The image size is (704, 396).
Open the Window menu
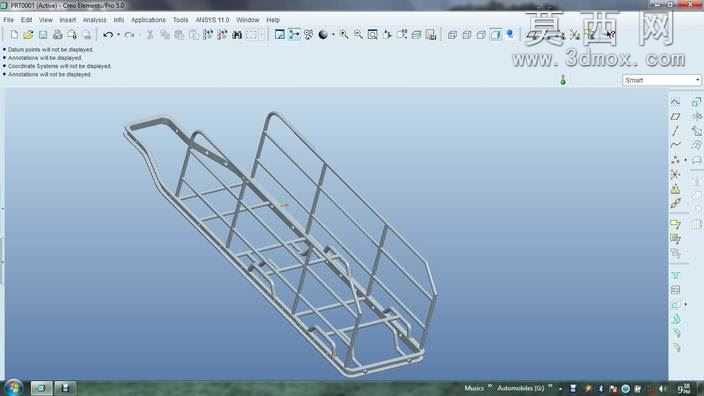click(x=247, y=20)
